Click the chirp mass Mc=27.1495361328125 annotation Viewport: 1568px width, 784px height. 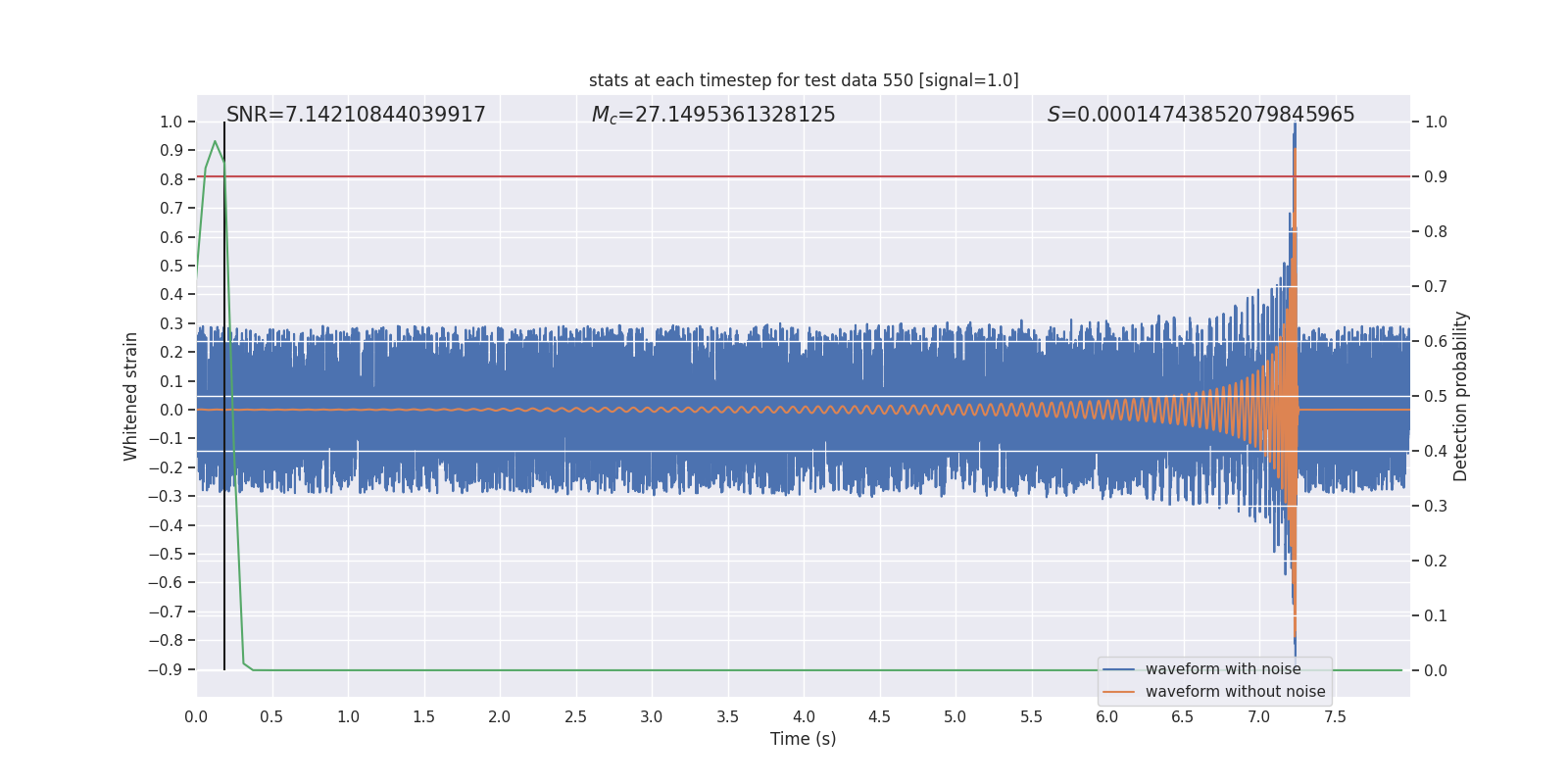click(x=712, y=115)
